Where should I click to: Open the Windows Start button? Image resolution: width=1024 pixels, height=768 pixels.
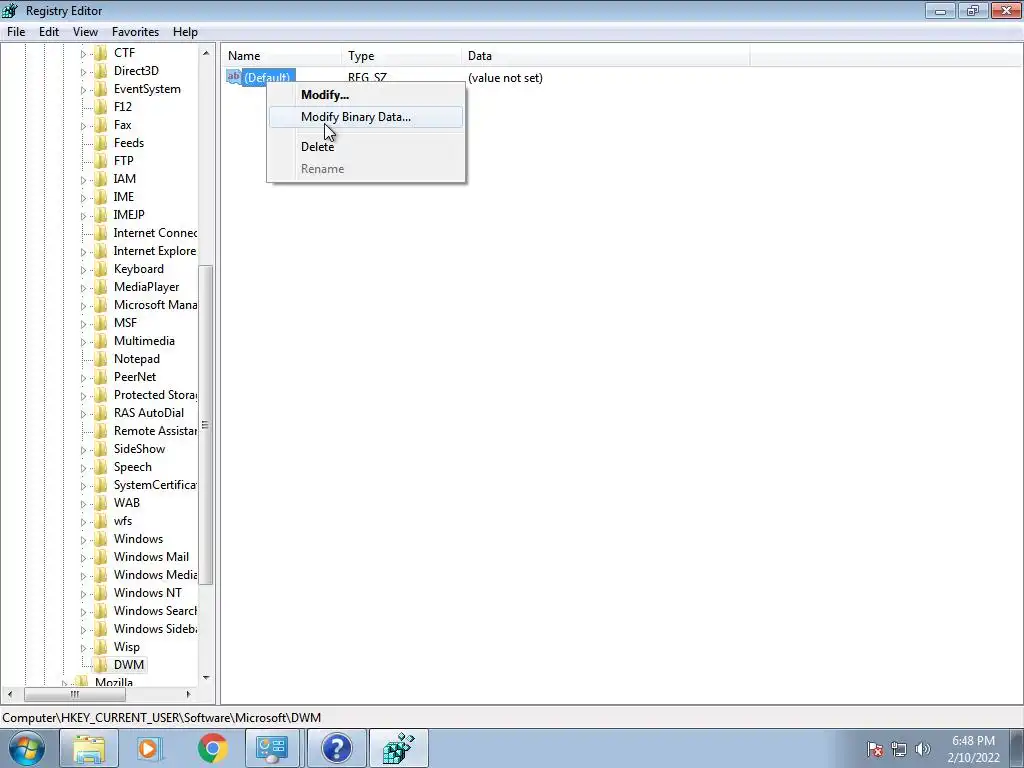(27, 748)
